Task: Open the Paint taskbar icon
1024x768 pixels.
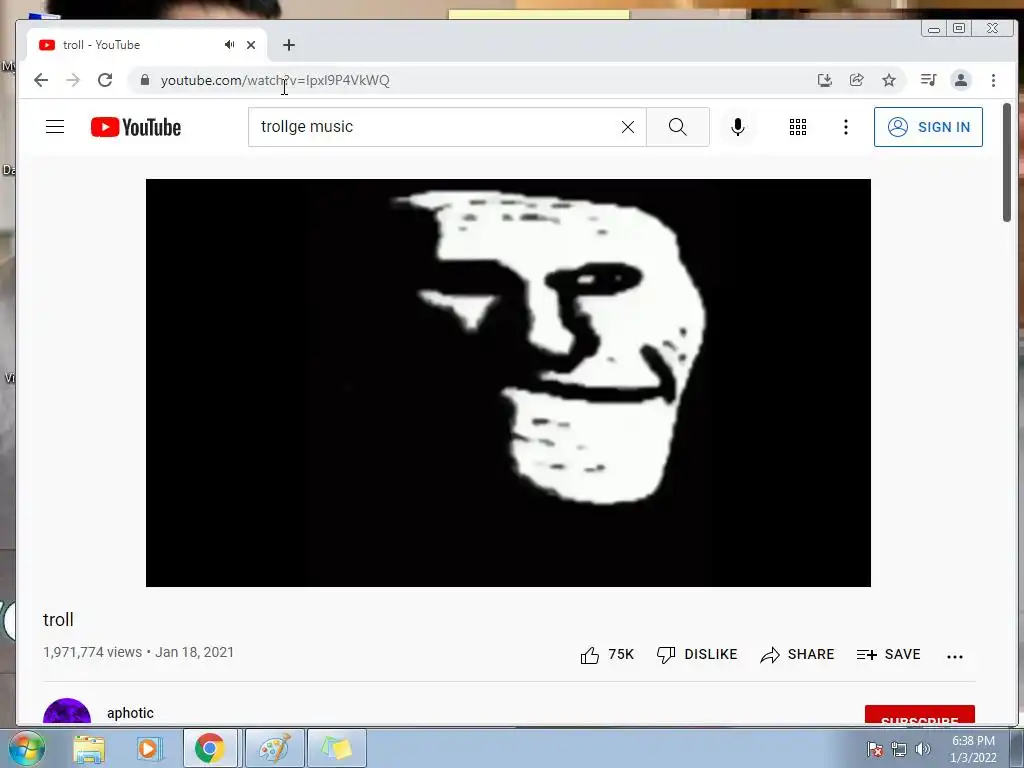Action: [275, 748]
